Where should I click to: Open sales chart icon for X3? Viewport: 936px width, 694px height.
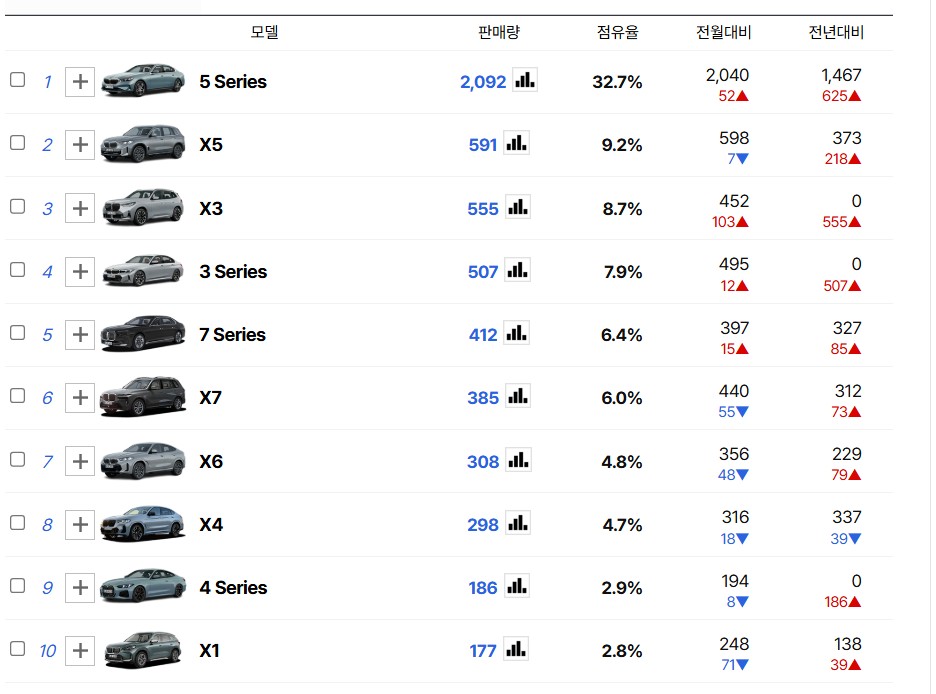click(518, 207)
